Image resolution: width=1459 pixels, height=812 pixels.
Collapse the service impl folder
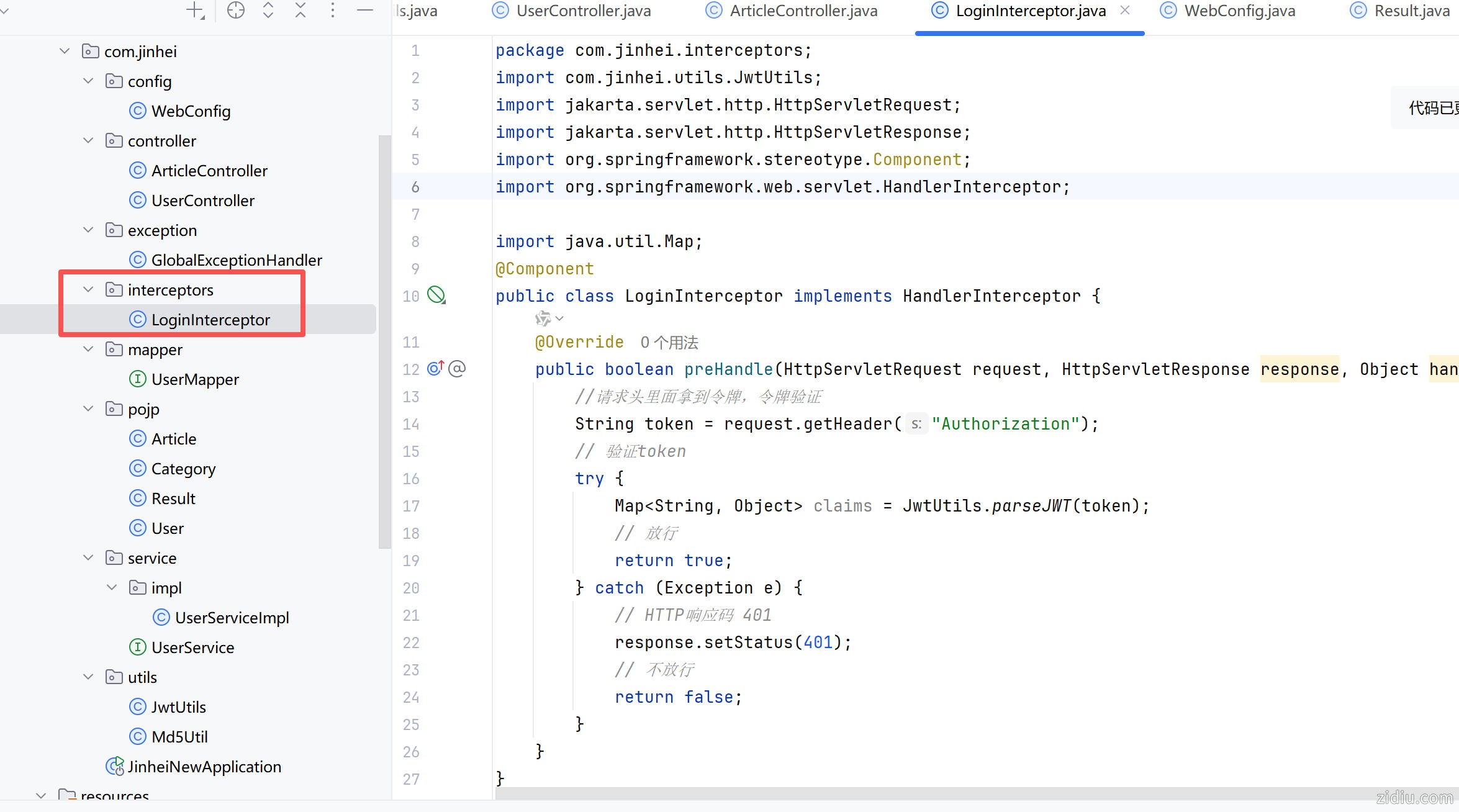tap(112, 588)
